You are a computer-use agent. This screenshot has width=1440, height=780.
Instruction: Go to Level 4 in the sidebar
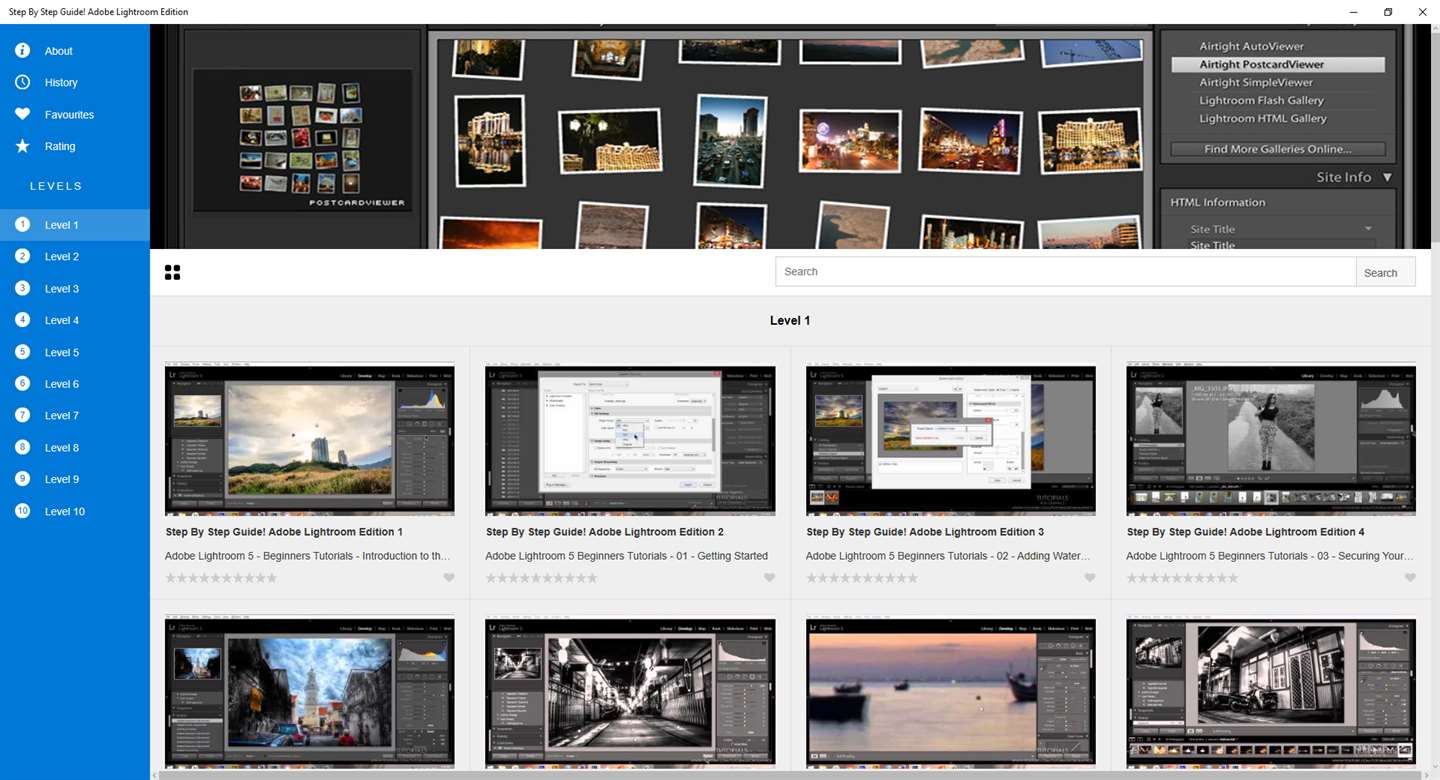[x=75, y=320]
